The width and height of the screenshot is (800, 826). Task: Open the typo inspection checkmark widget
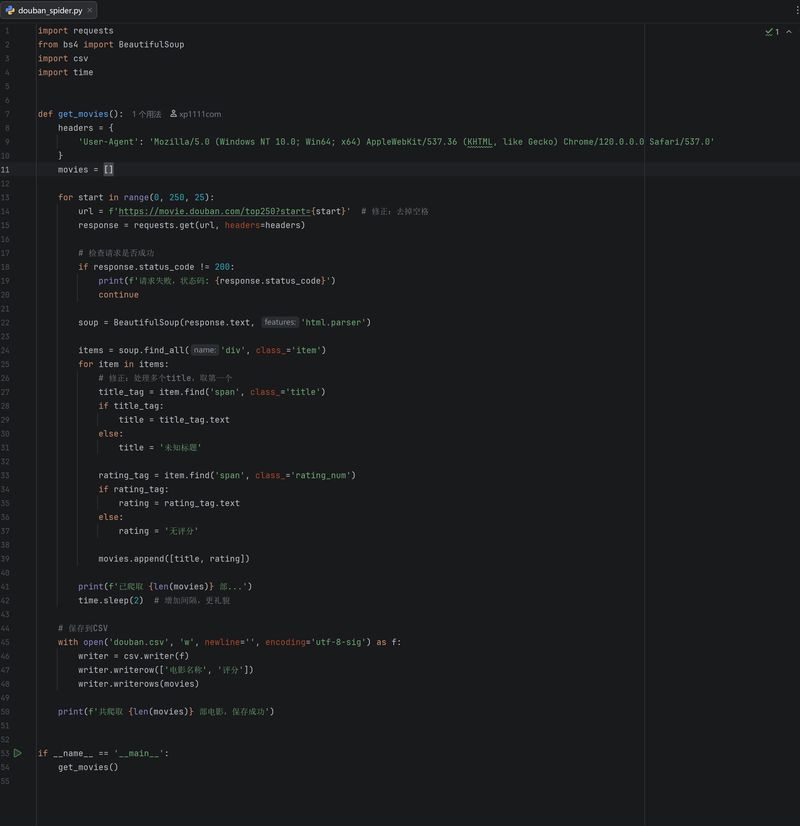pyautogui.click(x=770, y=32)
